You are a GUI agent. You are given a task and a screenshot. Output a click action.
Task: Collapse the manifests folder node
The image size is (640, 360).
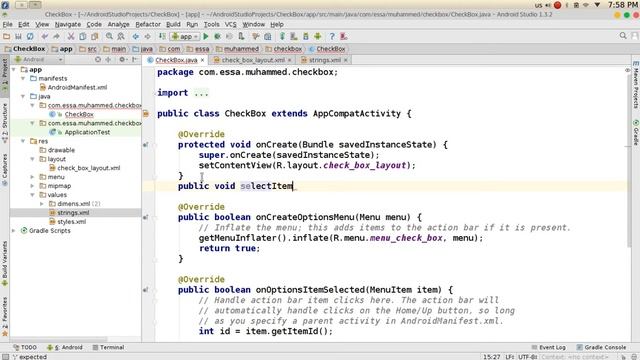coord(23,78)
